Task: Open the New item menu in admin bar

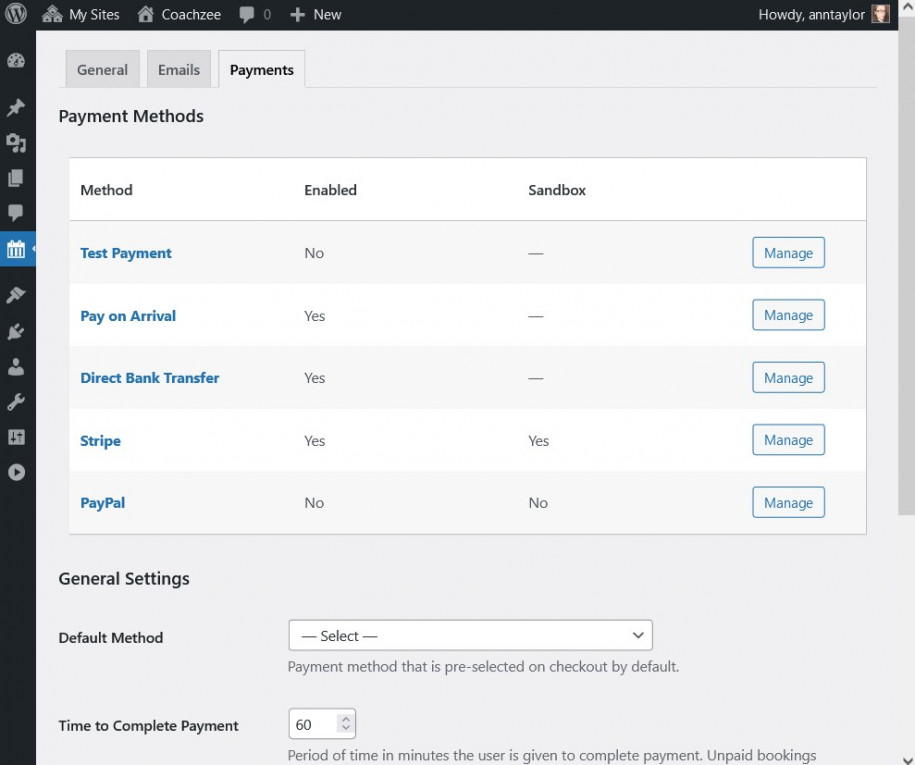Action: click(x=316, y=14)
